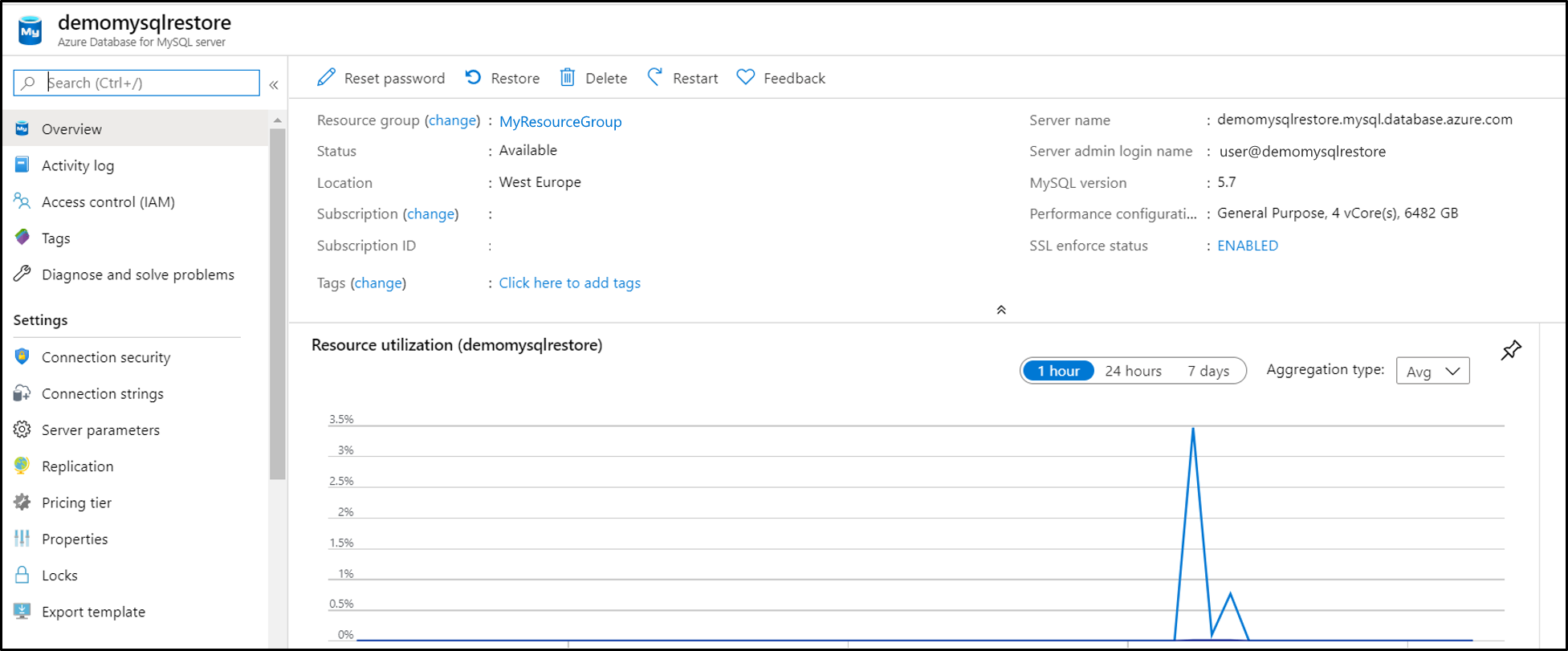Click the West Europe location value
The height and width of the screenshot is (651, 1568).
coord(540,182)
